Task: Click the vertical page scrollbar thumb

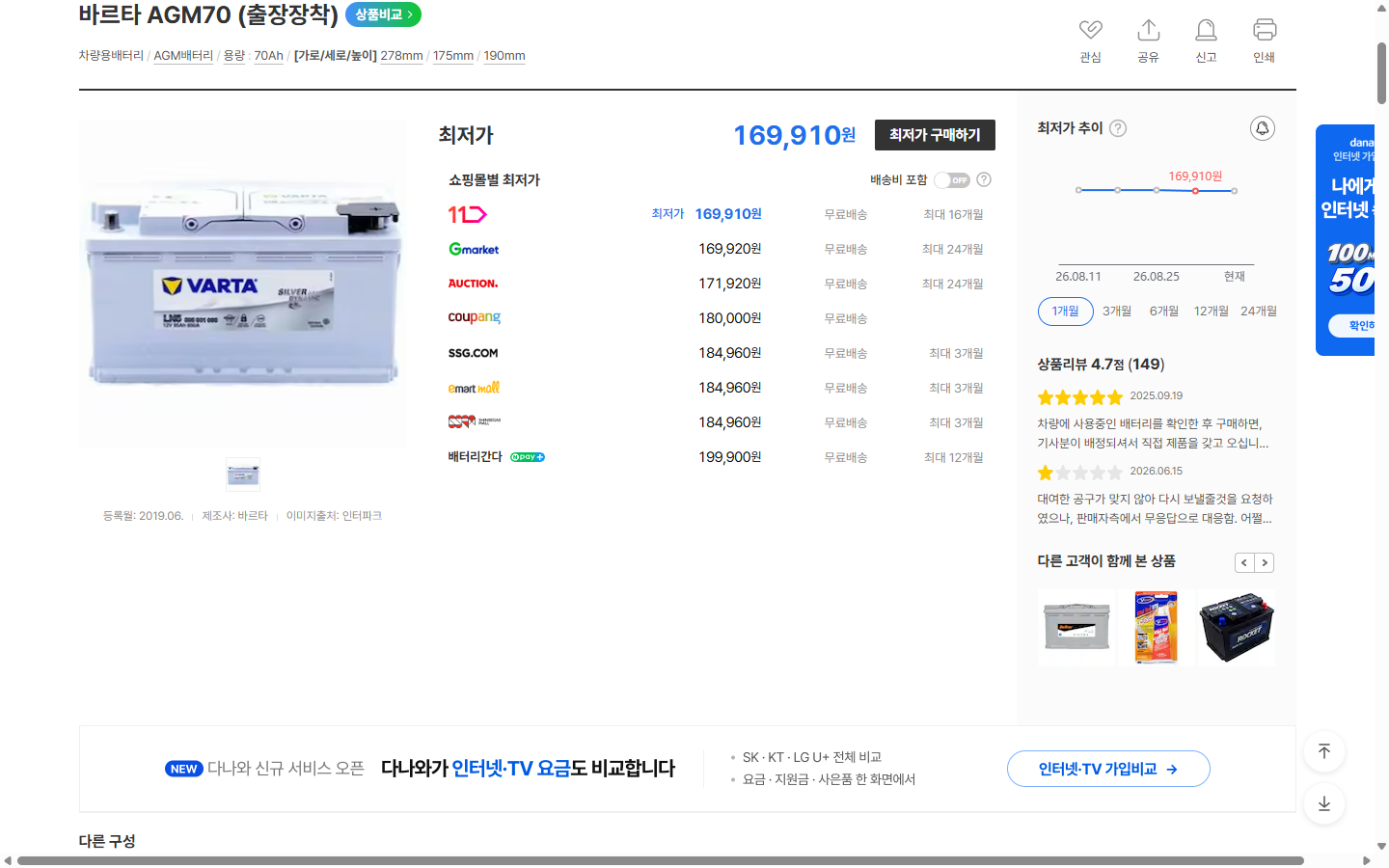Action: coord(1381,73)
